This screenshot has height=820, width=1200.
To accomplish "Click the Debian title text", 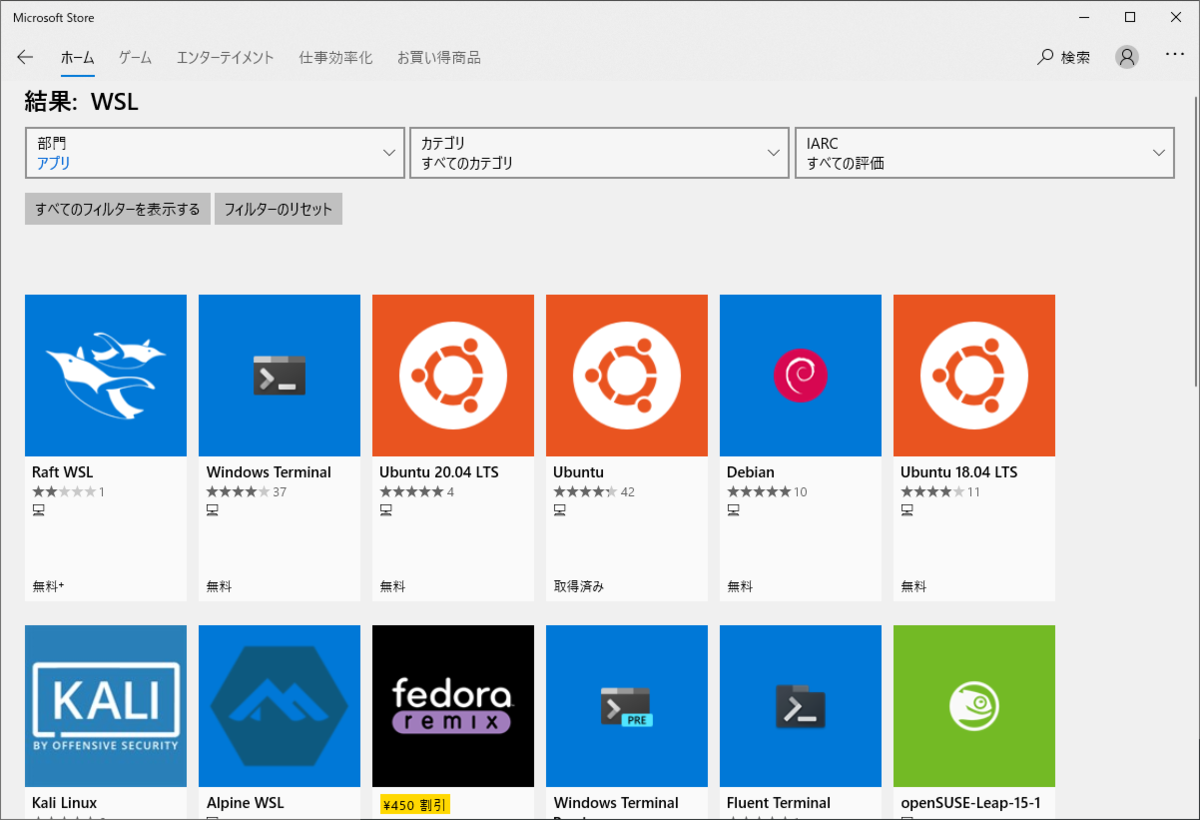I will point(751,472).
